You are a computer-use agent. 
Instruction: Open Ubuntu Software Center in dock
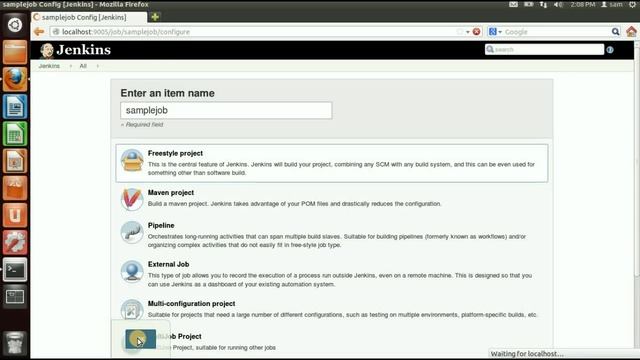point(15,188)
